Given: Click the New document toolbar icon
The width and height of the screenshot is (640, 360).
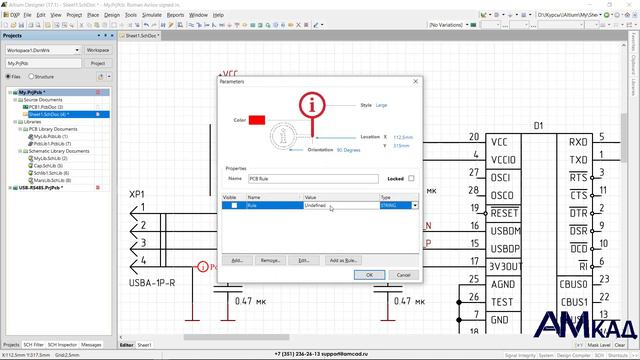Looking at the screenshot, I should (5, 25).
